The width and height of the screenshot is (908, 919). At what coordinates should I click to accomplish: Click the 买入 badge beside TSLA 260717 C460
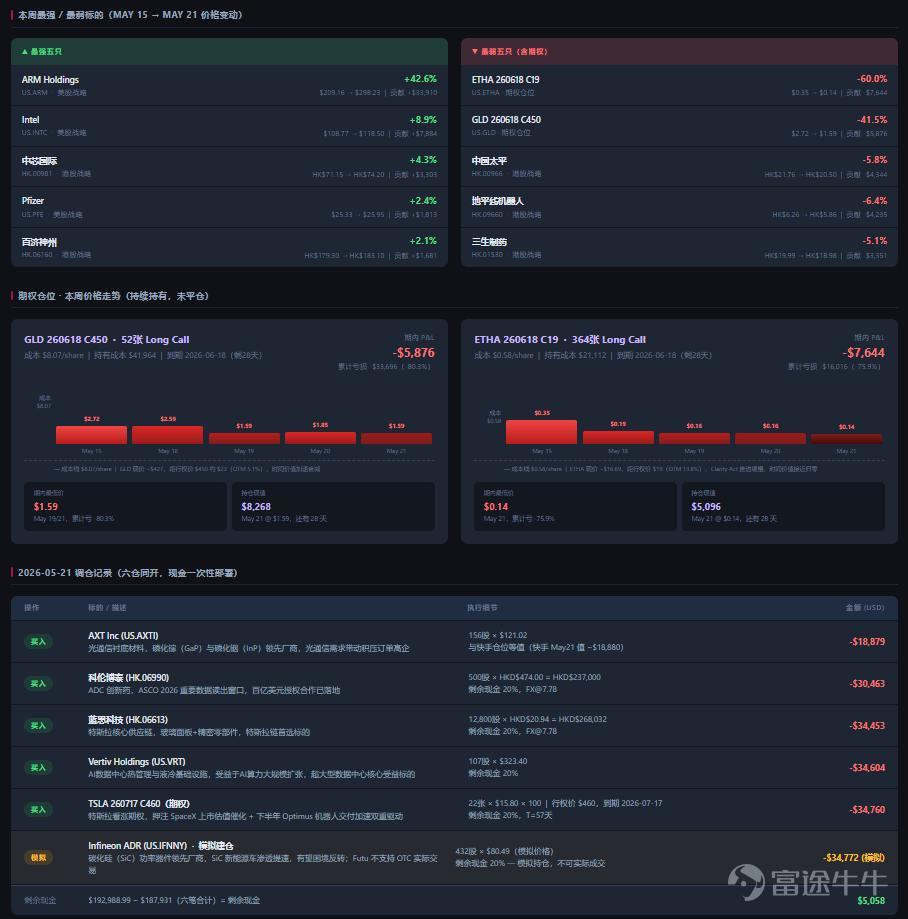coord(38,809)
